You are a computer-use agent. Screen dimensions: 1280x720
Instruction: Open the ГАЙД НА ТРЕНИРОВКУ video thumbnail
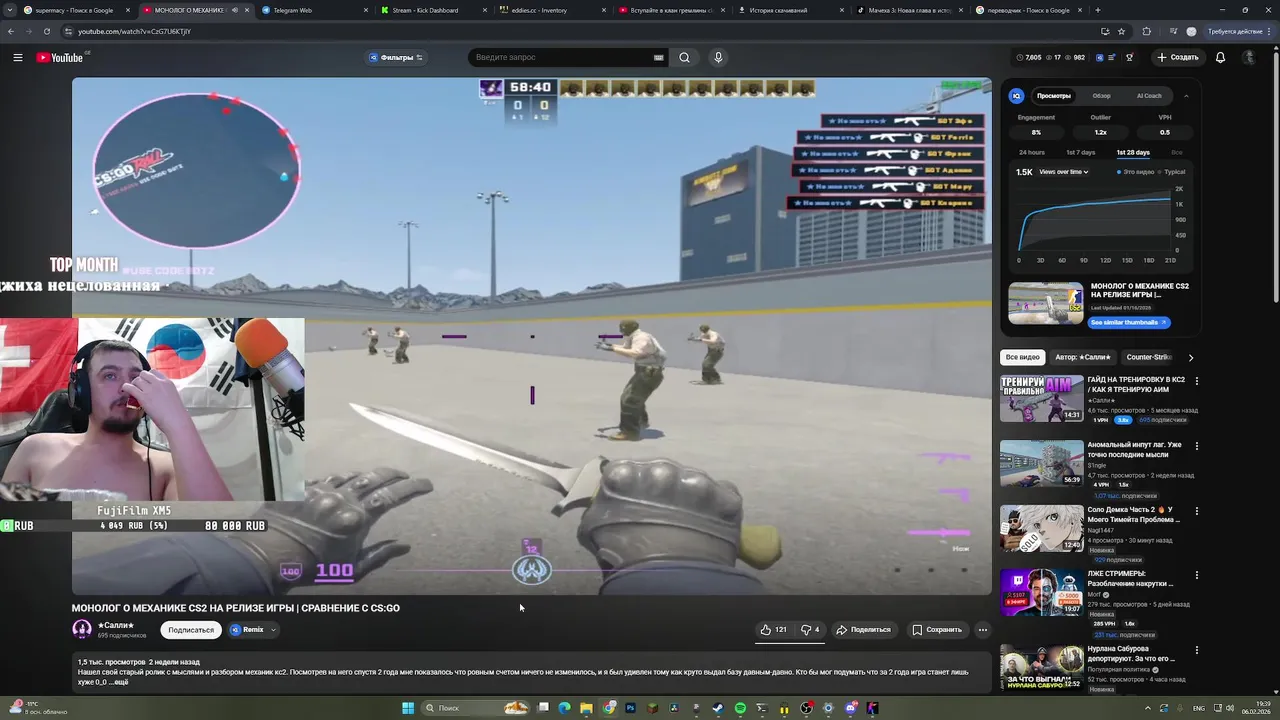[1042, 398]
